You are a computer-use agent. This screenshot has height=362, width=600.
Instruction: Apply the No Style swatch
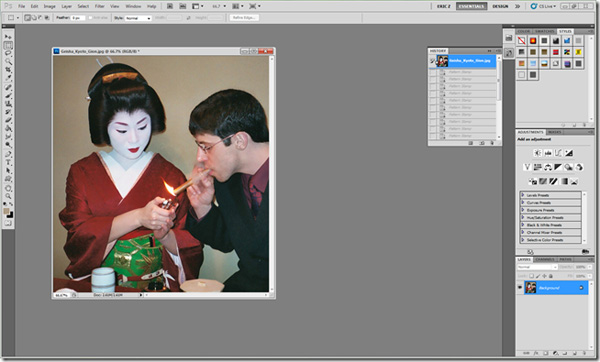coord(522,41)
